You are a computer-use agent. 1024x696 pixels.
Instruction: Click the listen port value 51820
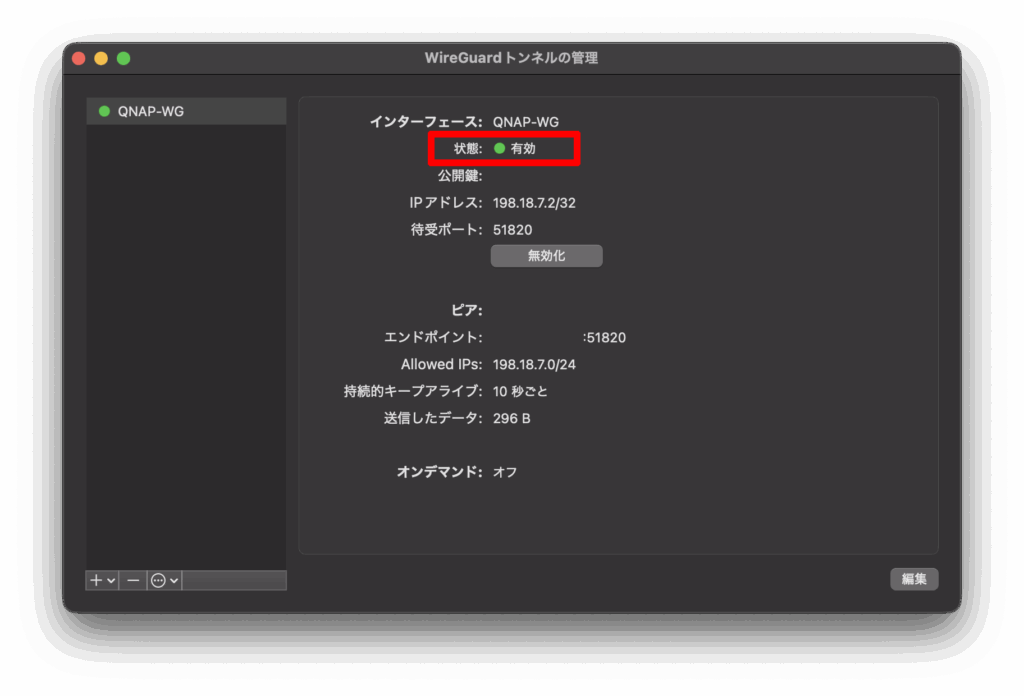512,230
